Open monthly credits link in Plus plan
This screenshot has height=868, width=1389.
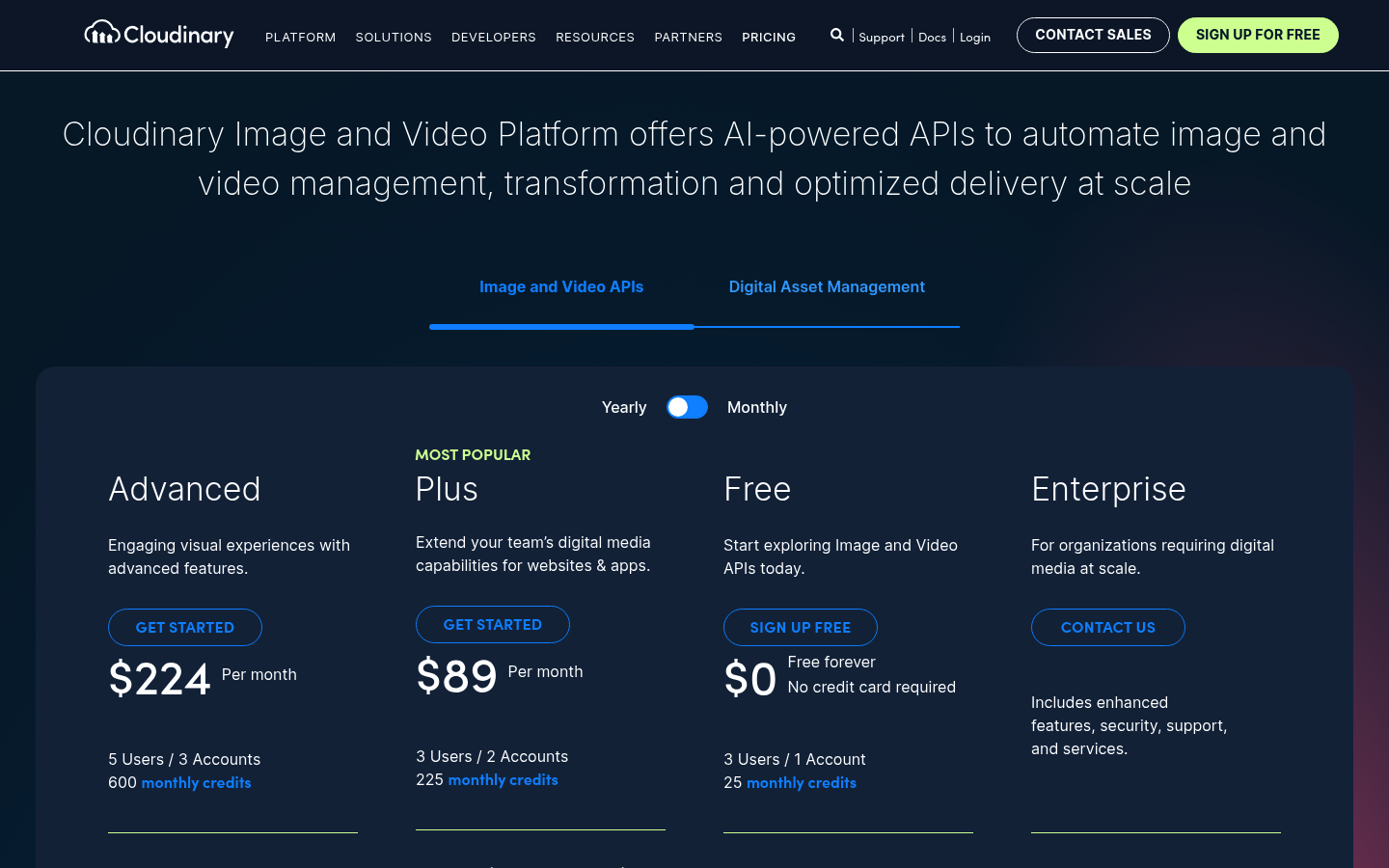[504, 779]
